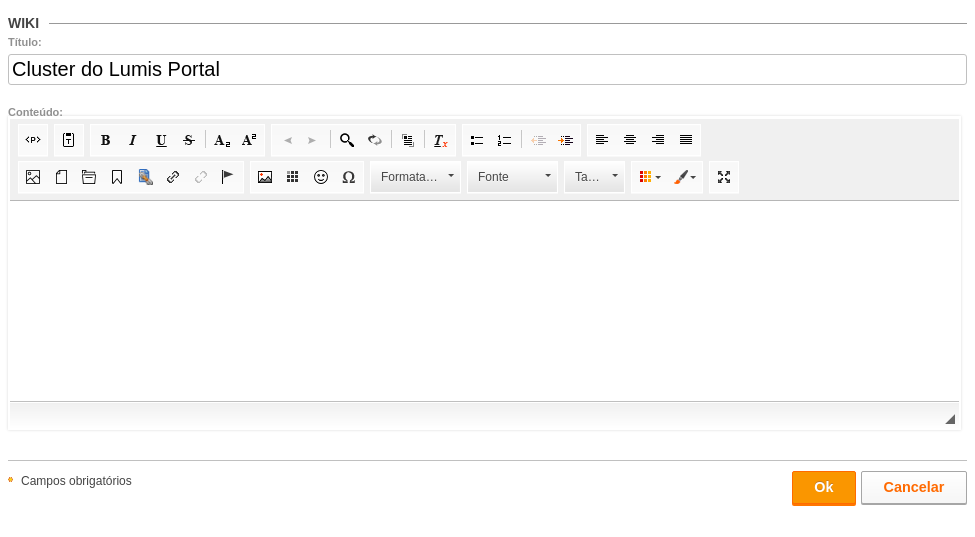
Task: Insert an anchor with the flag icon
Action: point(228,177)
